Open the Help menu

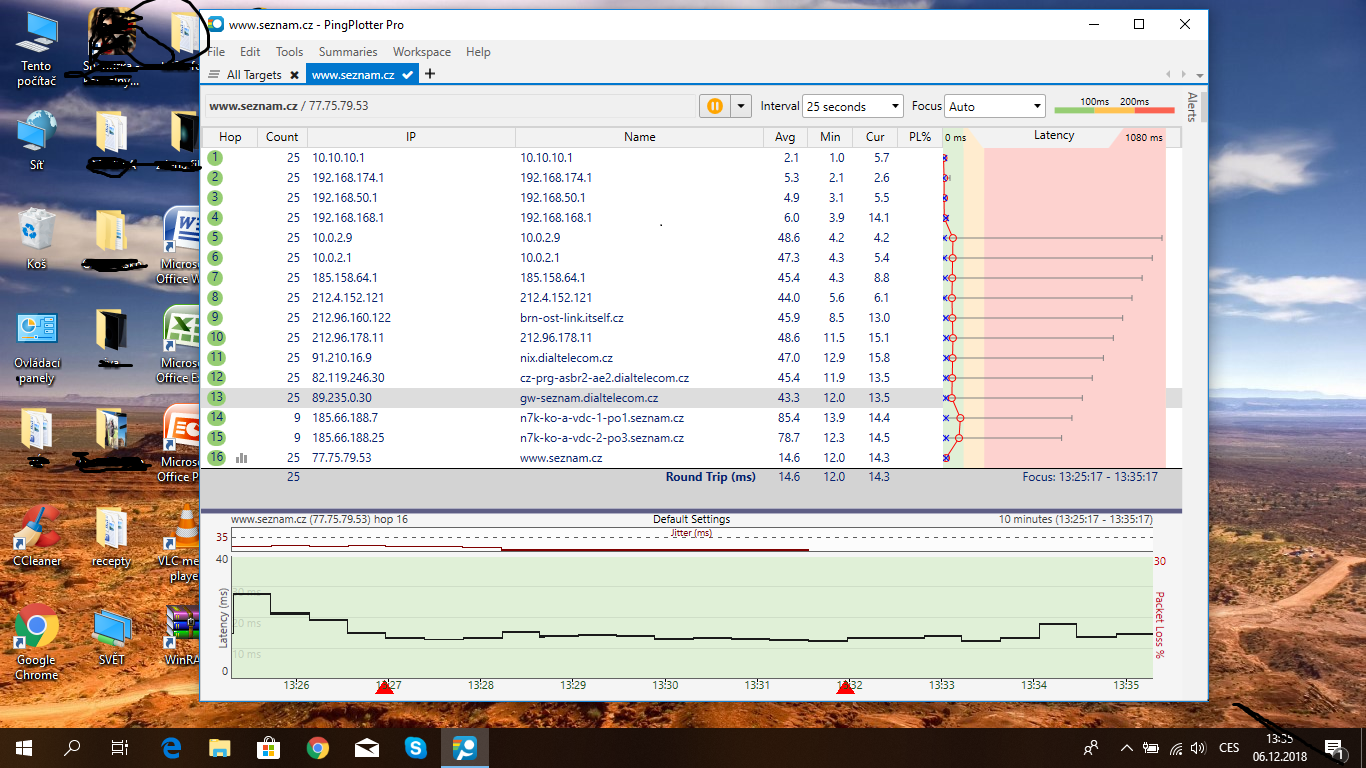[x=478, y=52]
